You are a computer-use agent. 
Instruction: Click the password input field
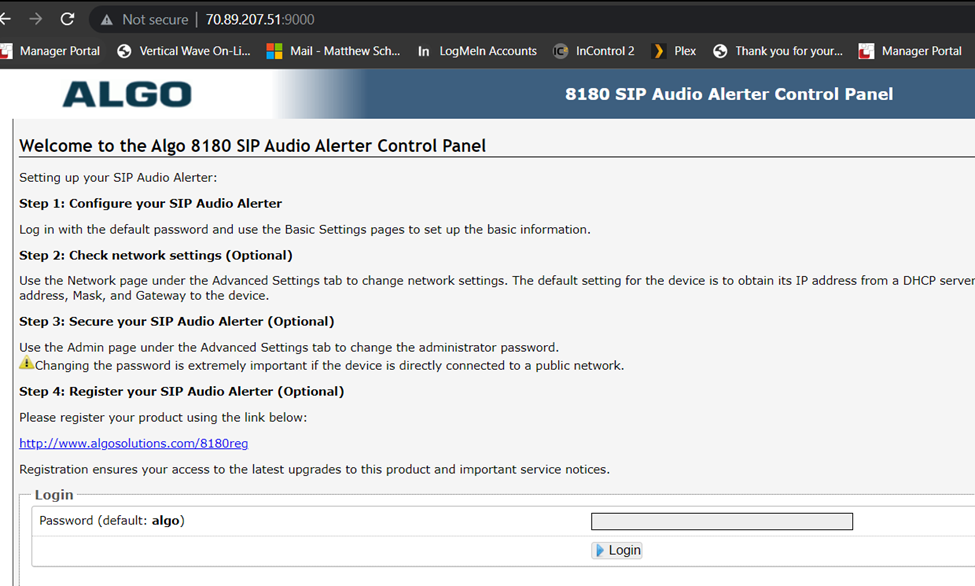[x=722, y=521]
